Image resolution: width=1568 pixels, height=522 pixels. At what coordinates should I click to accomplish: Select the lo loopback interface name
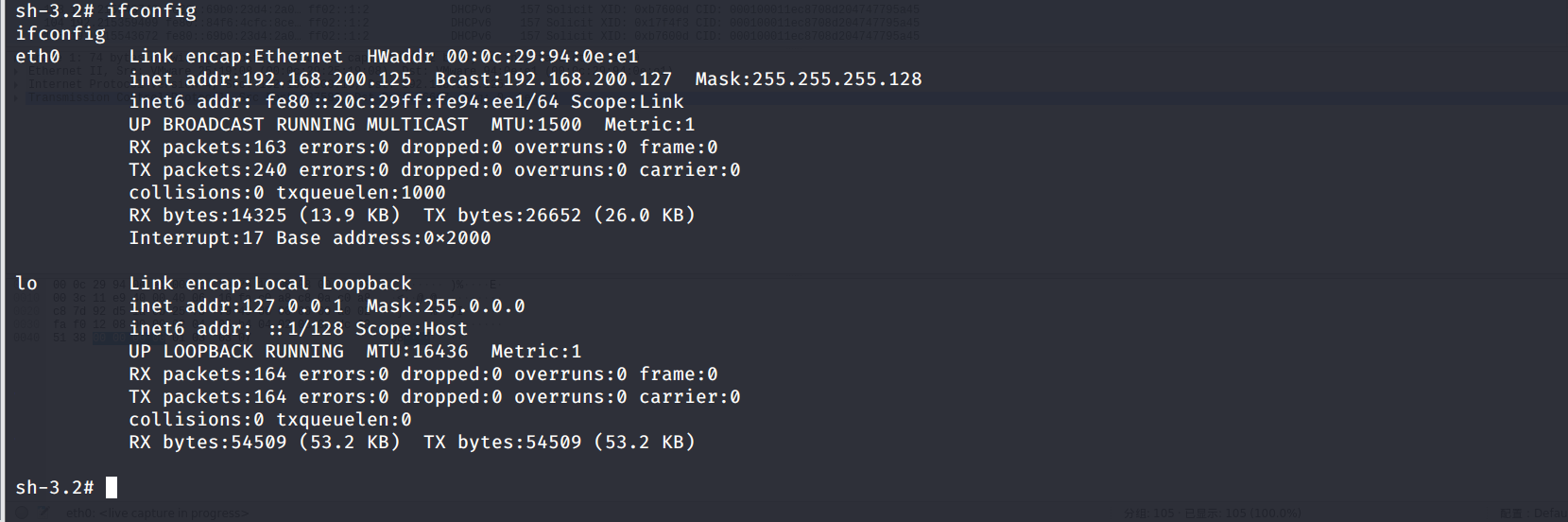26,284
